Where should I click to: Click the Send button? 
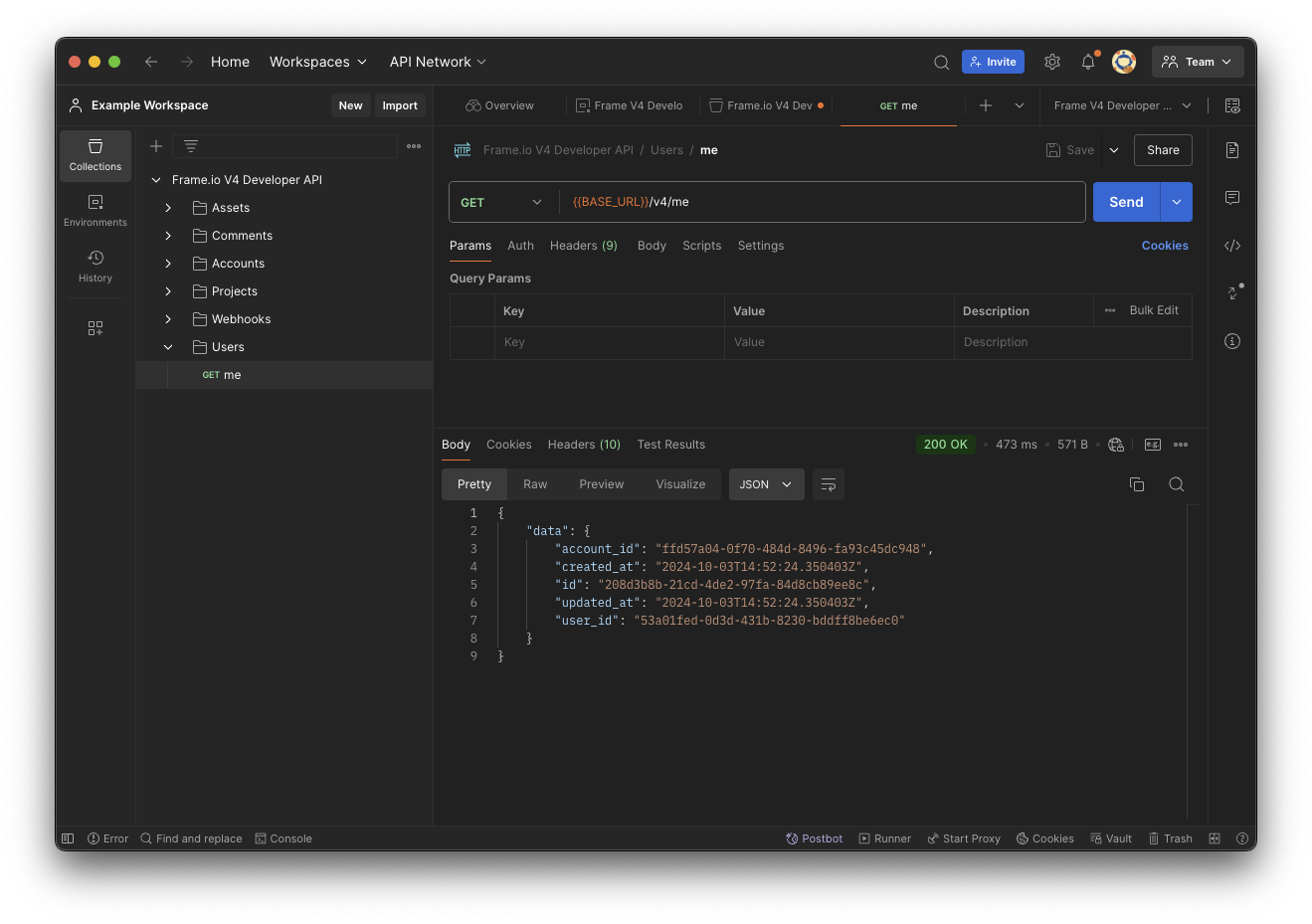click(1126, 202)
